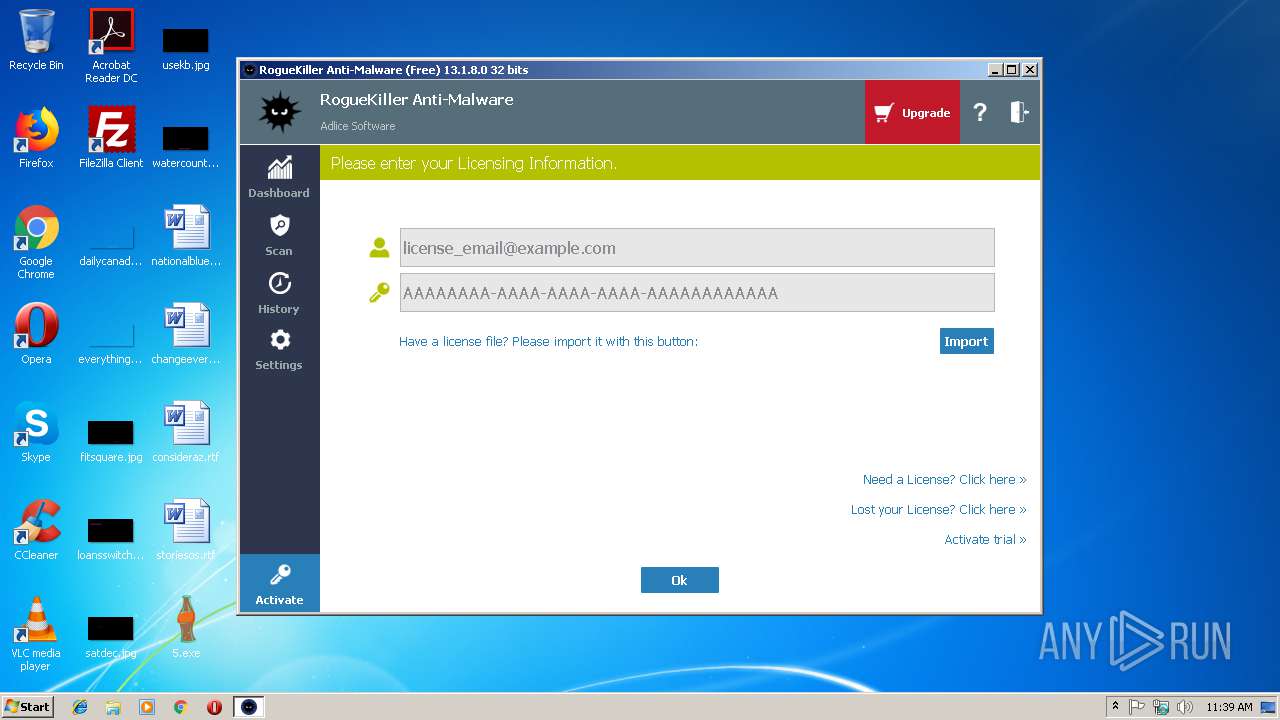
Task: Follow the 'Lost your License? Click here' link
Action: (938, 510)
